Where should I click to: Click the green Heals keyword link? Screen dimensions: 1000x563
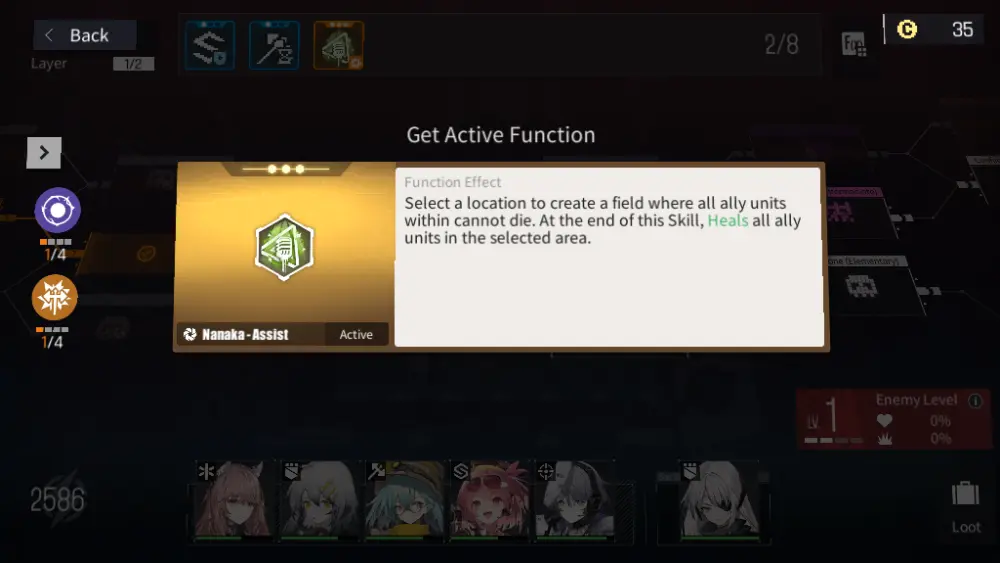click(x=728, y=221)
